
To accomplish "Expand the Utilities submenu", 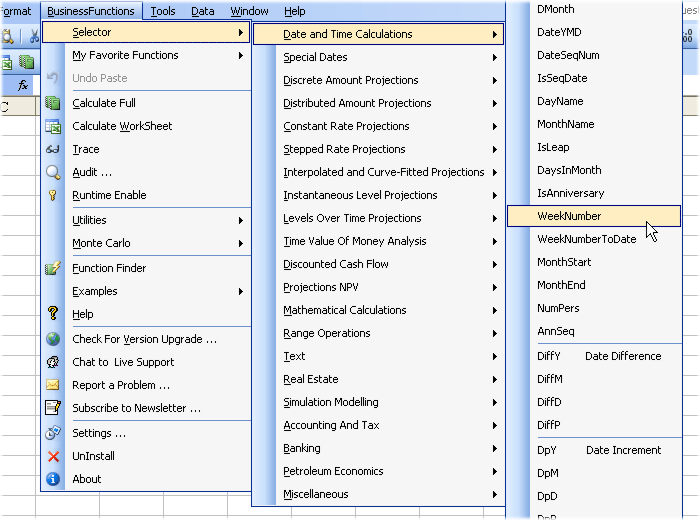I will [146, 220].
